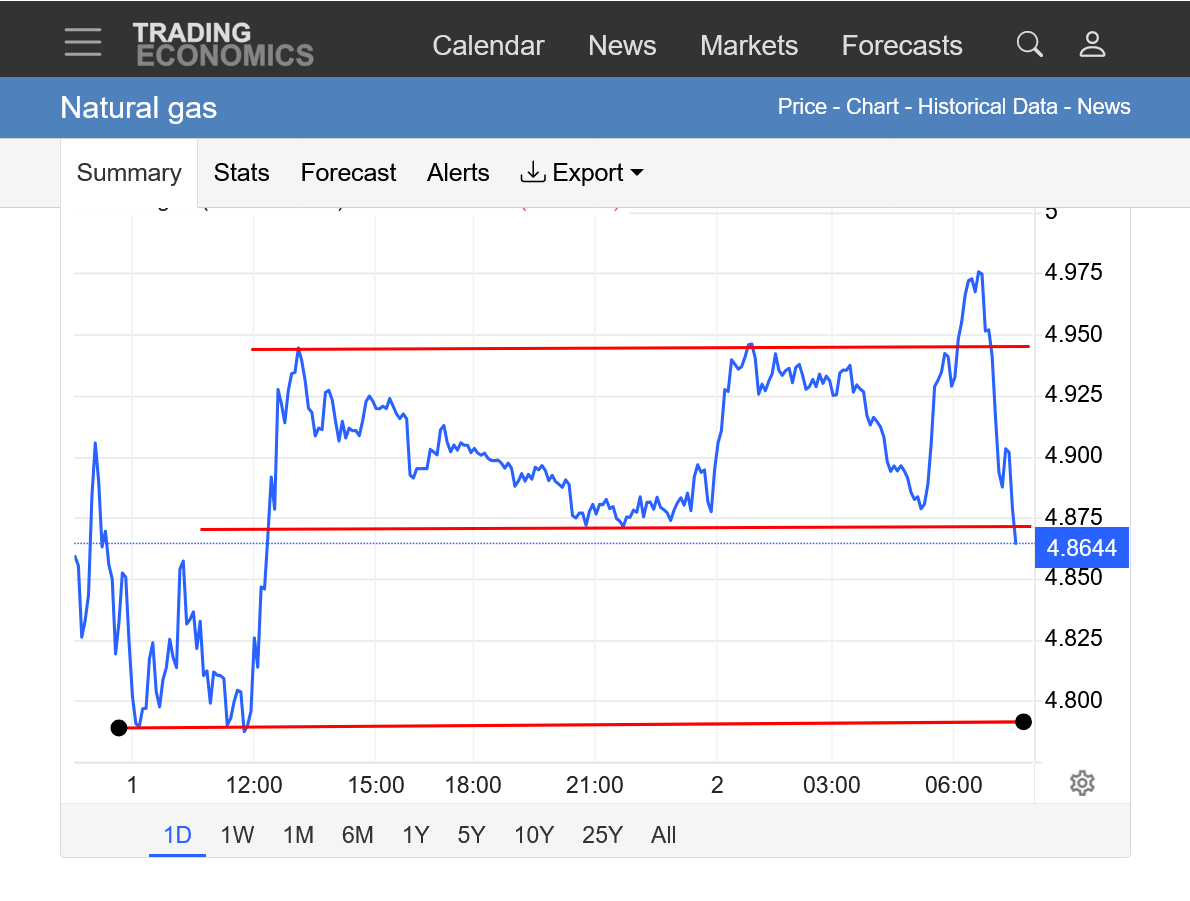This screenshot has height=901, width=1190.
Task: Click the 4.8644 current price label
Action: 1082,548
